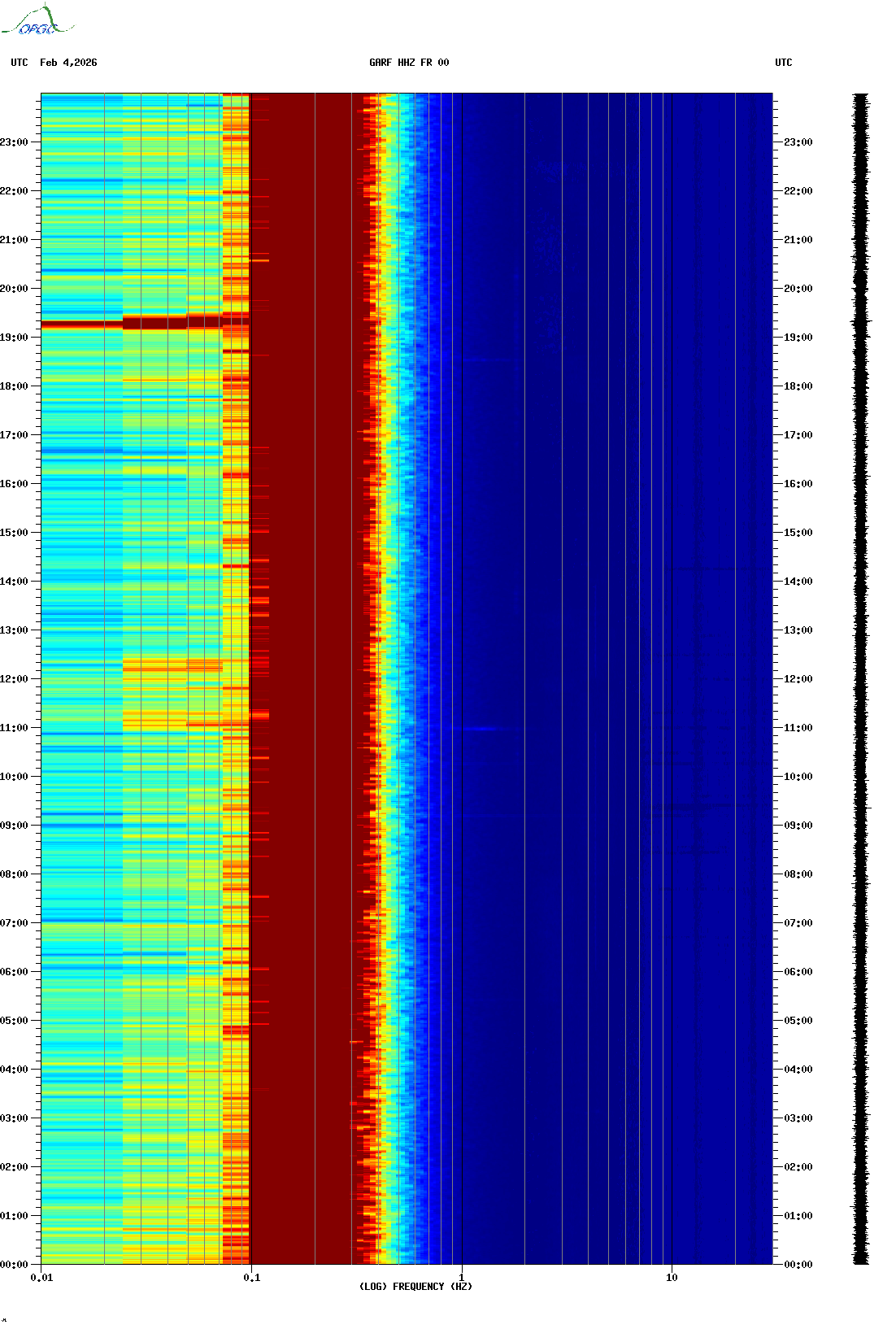Select the 15:00 label on right axis

click(x=798, y=533)
